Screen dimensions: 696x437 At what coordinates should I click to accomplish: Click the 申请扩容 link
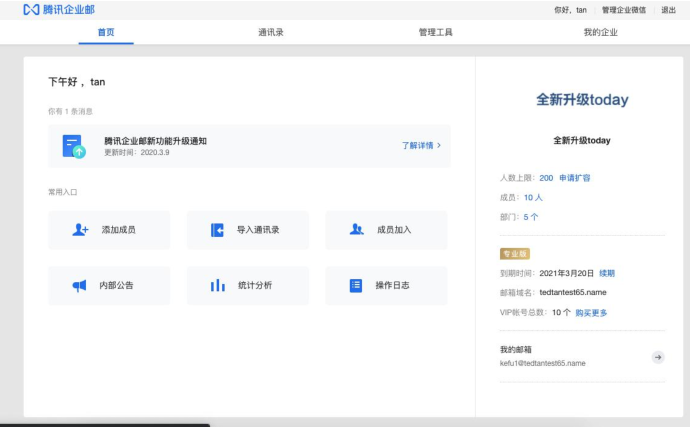[x=575, y=178]
